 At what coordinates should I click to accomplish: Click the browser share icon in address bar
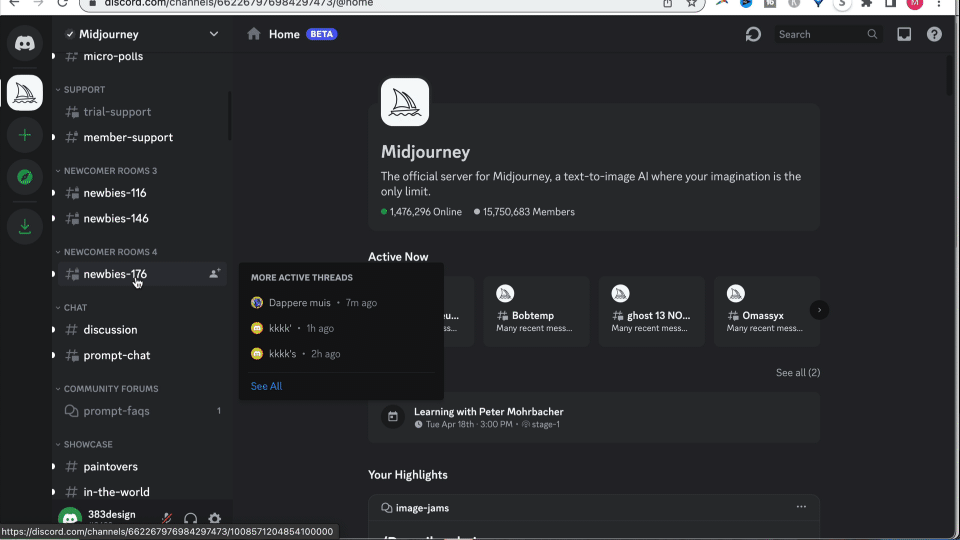pyautogui.click(x=667, y=4)
